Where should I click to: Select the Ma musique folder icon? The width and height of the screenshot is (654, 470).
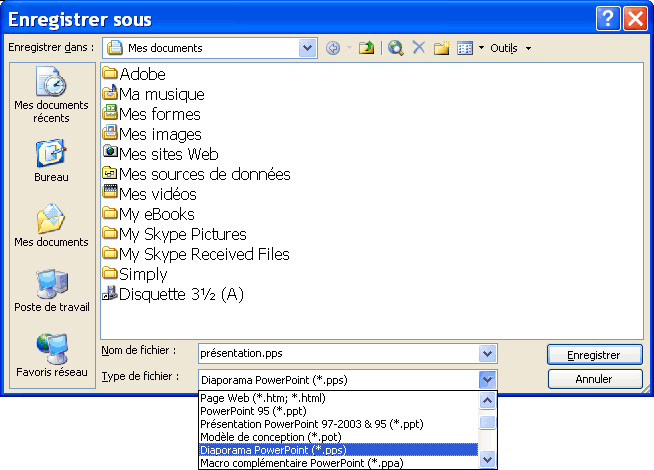pyautogui.click(x=110, y=93)
